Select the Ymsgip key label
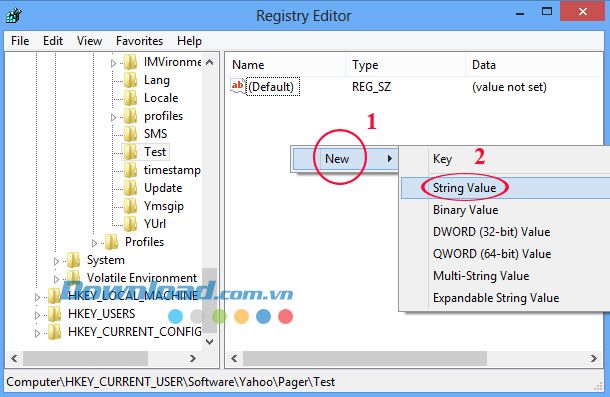610x397 pixels. [163, 206]
